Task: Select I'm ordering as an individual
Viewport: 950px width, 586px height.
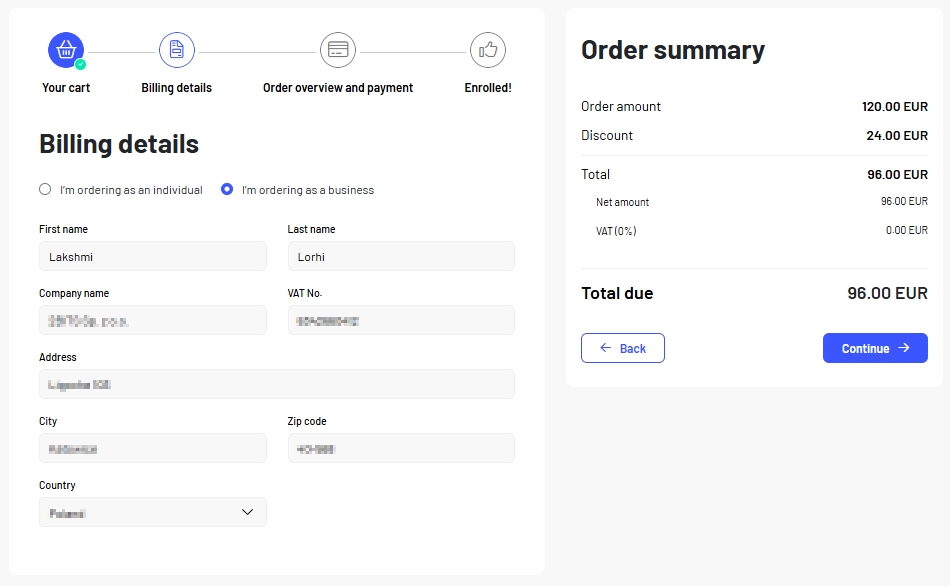Action: tap(45, 189)
